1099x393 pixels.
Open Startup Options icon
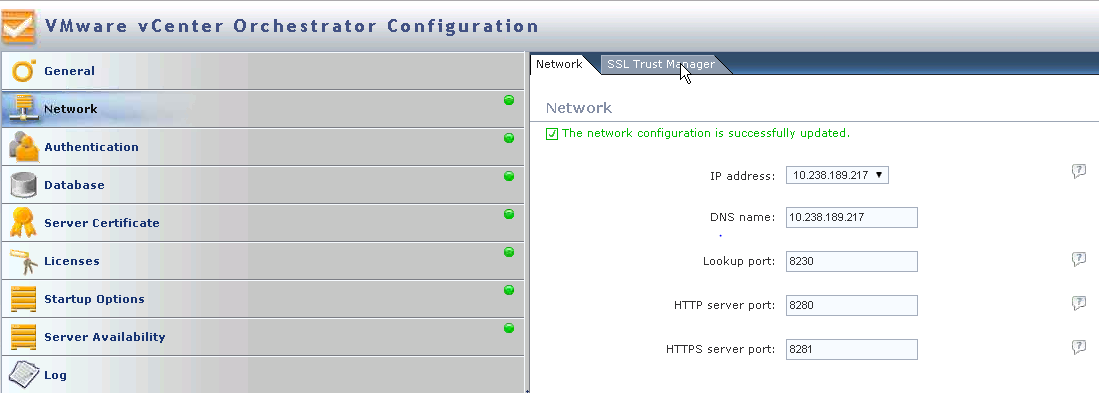pos(24,299)
